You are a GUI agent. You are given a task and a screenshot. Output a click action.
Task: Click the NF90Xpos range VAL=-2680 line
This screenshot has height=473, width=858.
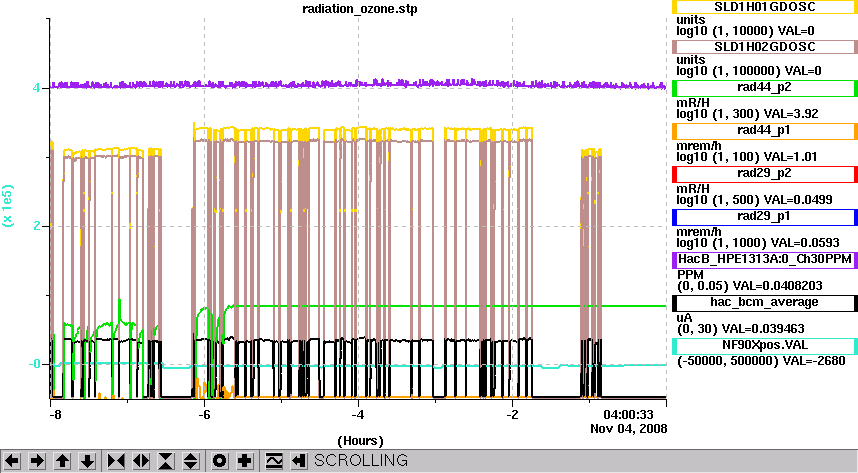point(761,361)
